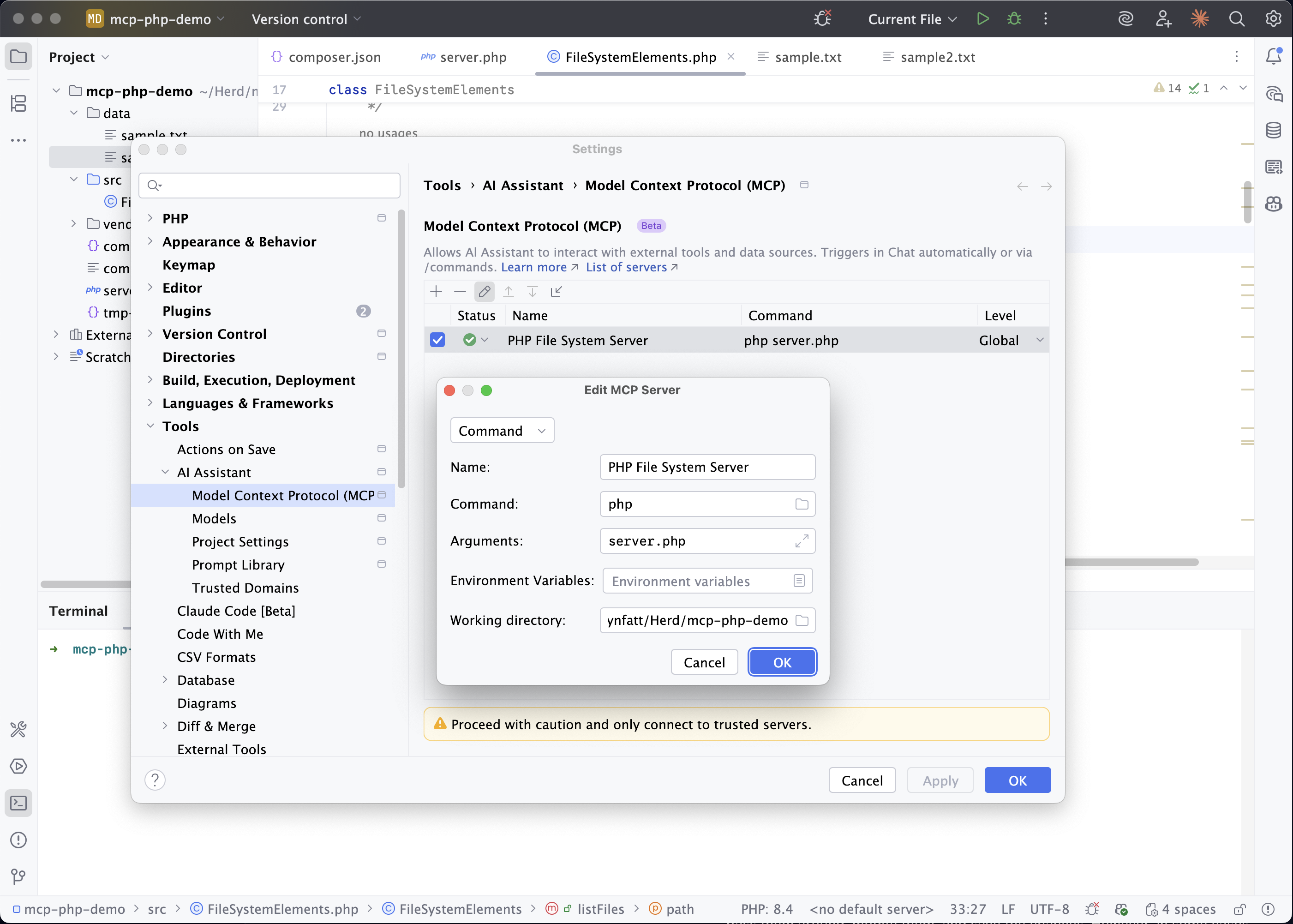This screenshot has height=924, width=1293.
Task: Click the settings search field
Action: 269,186
